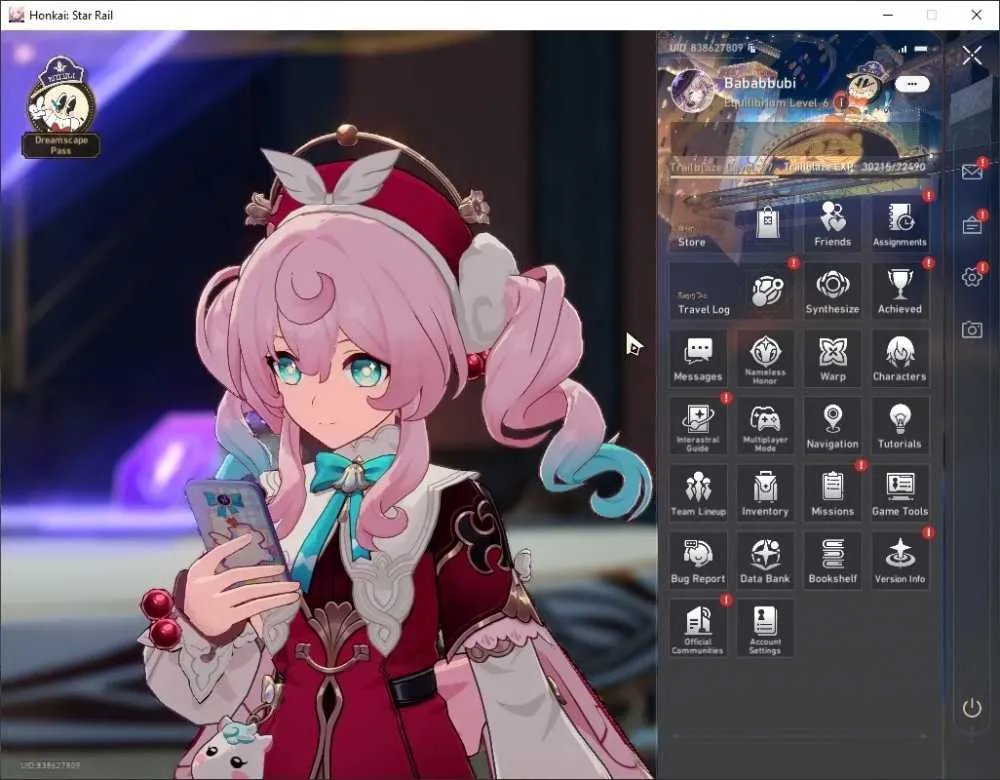Open the Bababbubi profile avatar

[x=694, y=92]
